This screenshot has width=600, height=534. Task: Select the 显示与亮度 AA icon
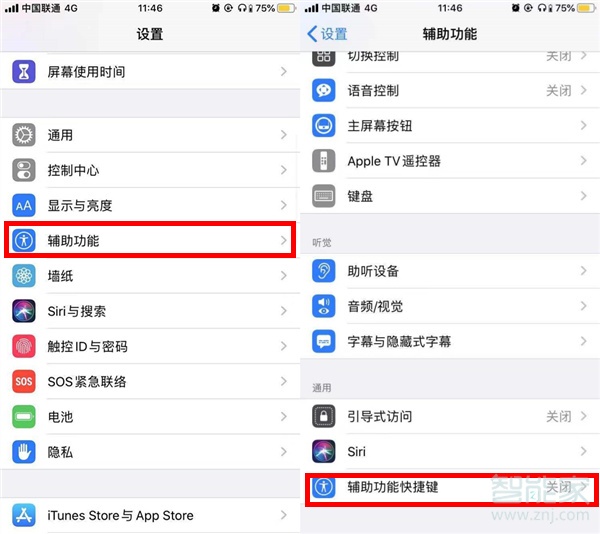[24, 205]
